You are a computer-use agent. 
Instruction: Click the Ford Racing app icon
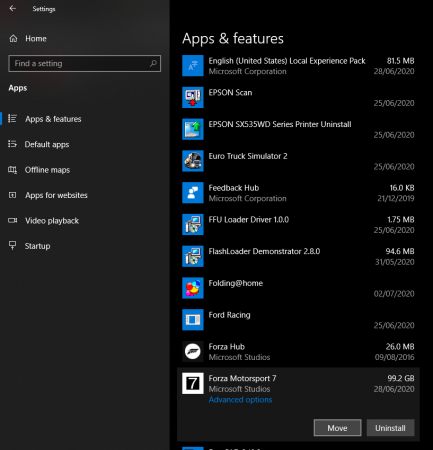[193, 320]
